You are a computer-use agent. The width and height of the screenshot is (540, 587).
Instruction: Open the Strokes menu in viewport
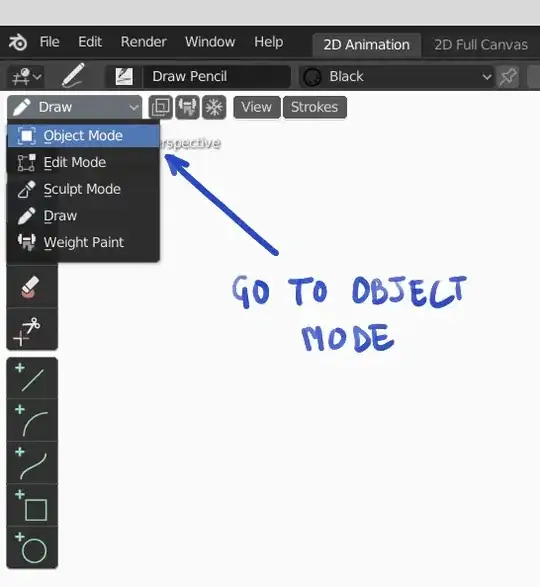(x=315, y=107)
